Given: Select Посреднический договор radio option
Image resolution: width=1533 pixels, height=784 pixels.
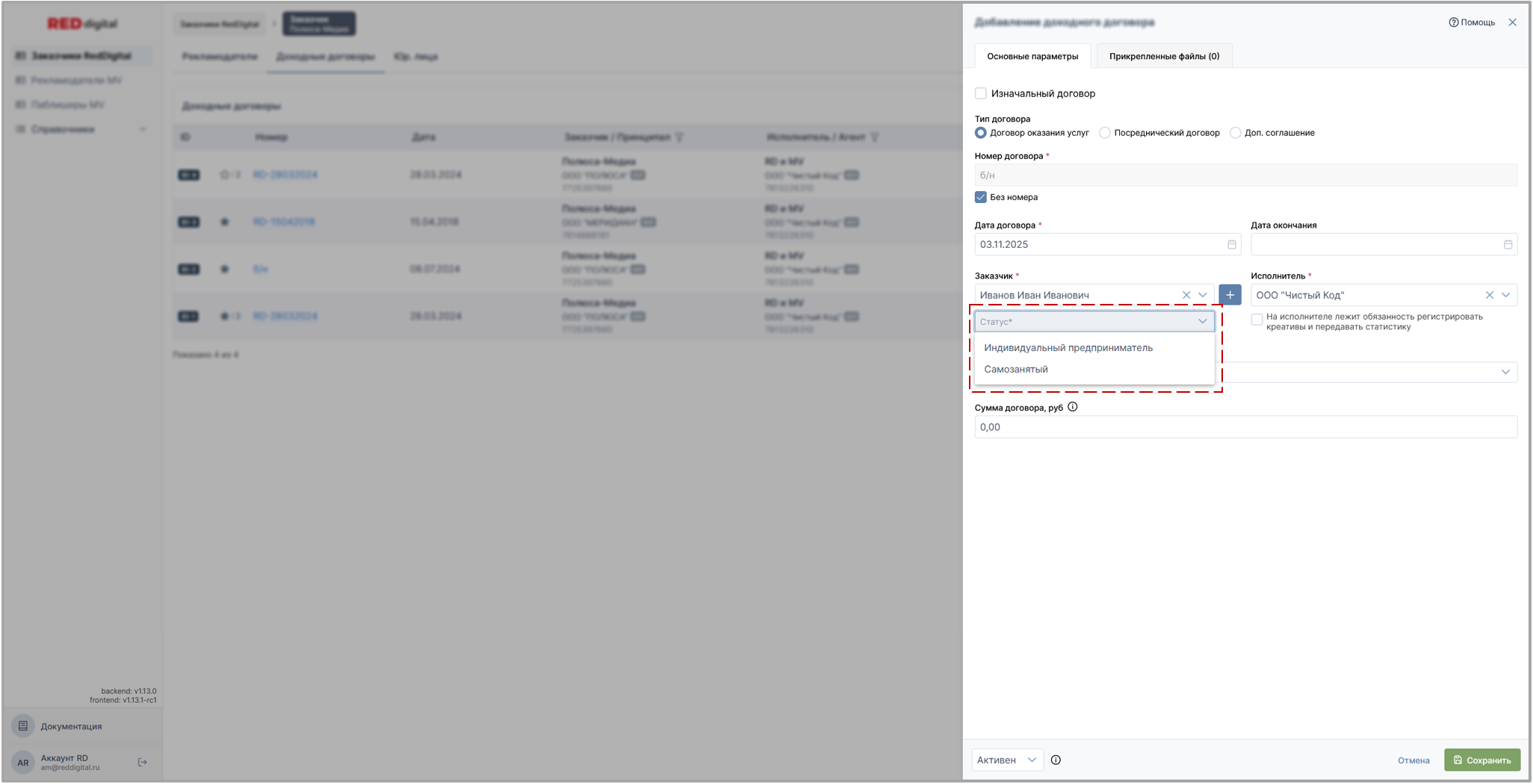Looking at the screenshot, I should pyautogui.click(x=1105, y=133).
